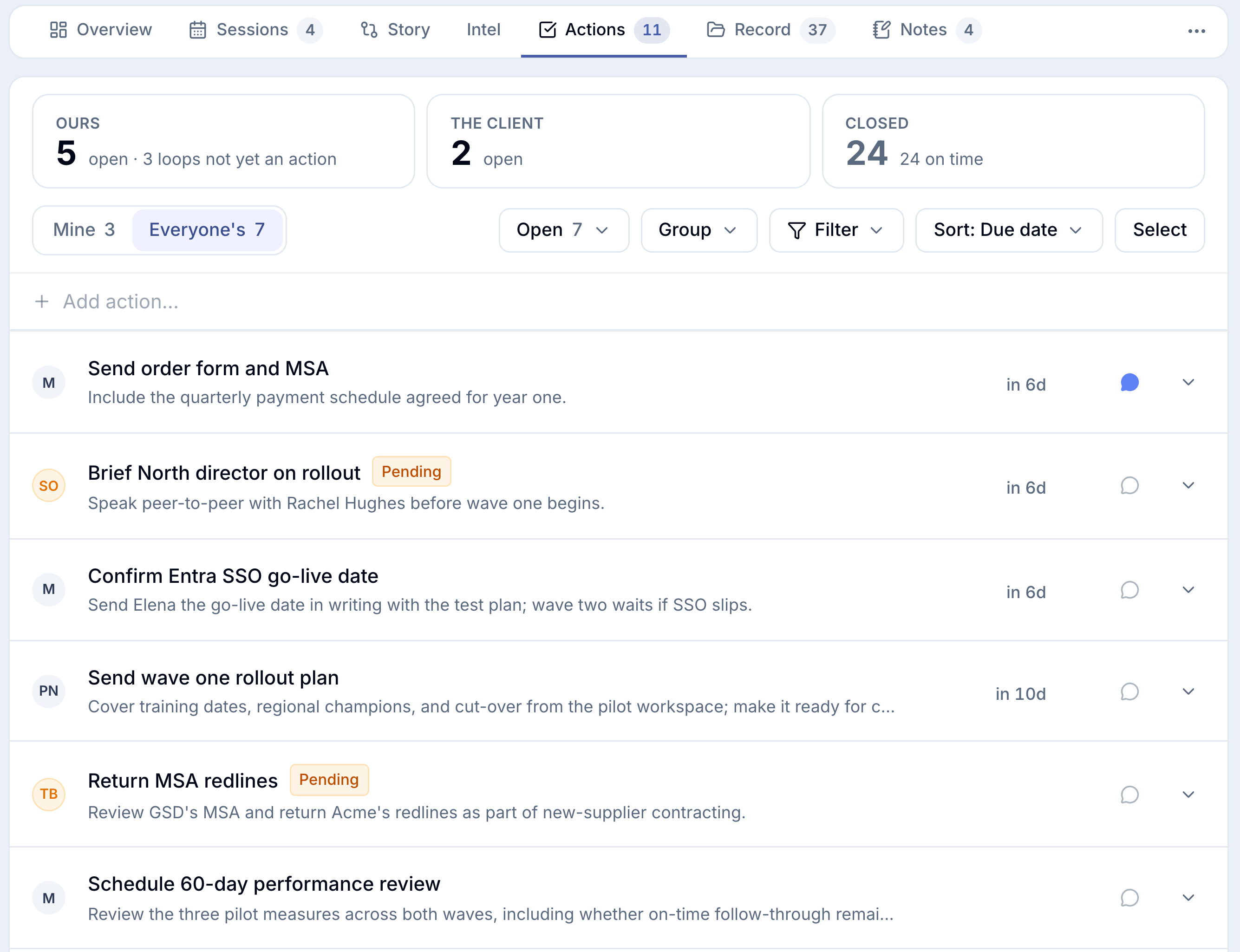Show Everyone's actions
The height and width of the screenshot is (952, 1240).
pyautogui.click(x=208, y=229)
